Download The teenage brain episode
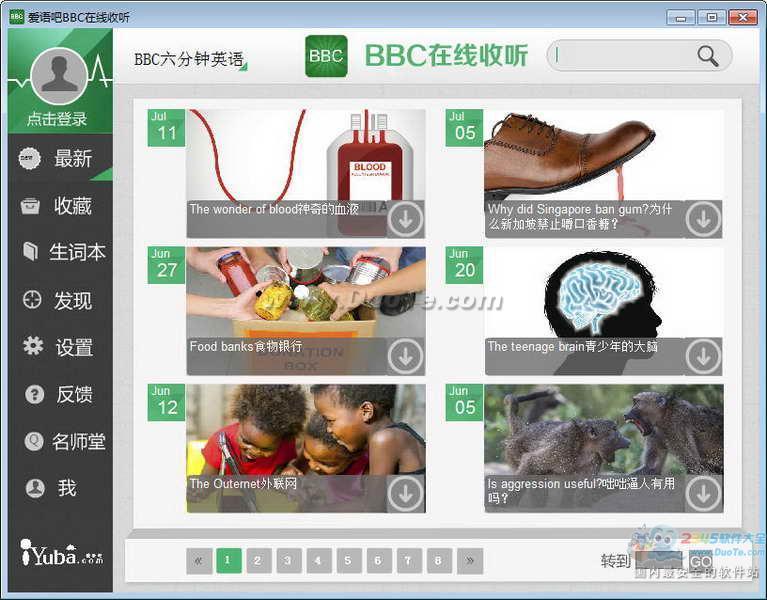The image size is (767, 600). [x=703, y=357]
